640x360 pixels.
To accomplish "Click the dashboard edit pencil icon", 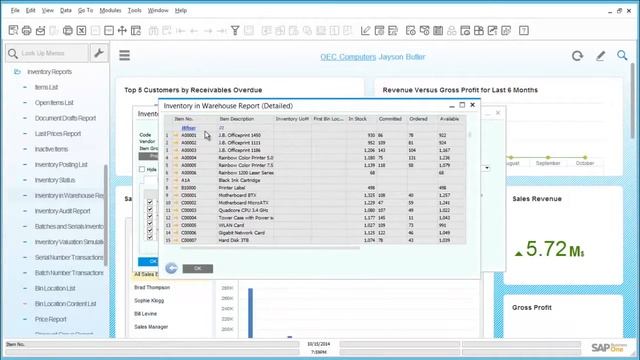I will click(600, 56).
